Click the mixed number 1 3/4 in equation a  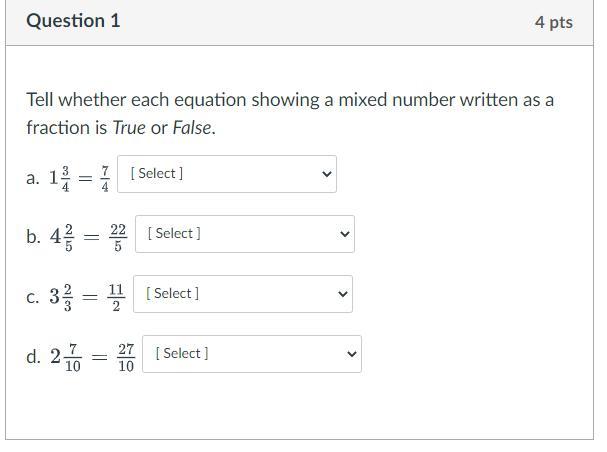coord(60,178)
